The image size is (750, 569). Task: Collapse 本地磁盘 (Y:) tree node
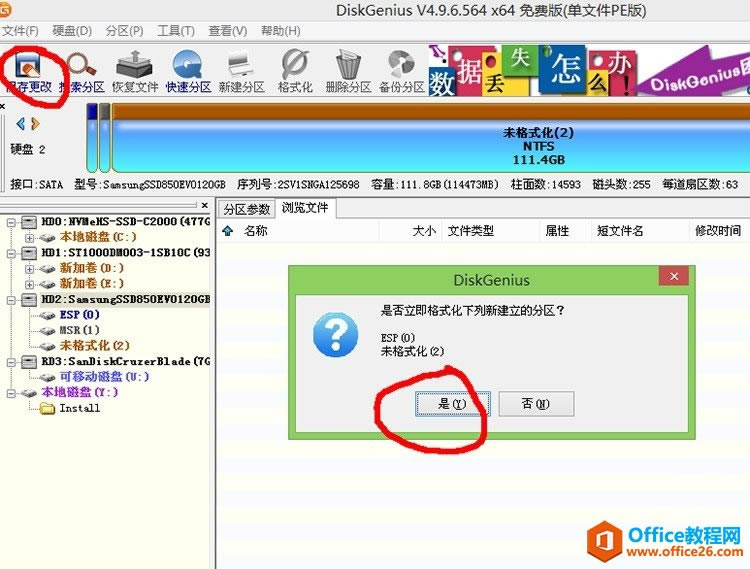point(11,393)
